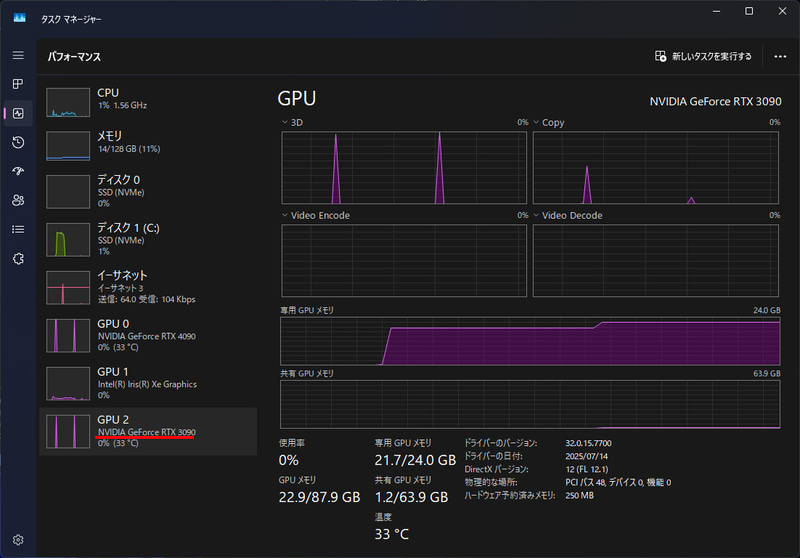The height and width of the screenshot is (558, 800).
Task: Open the Video Encode engine dropdown
Action: coord(285,215)
